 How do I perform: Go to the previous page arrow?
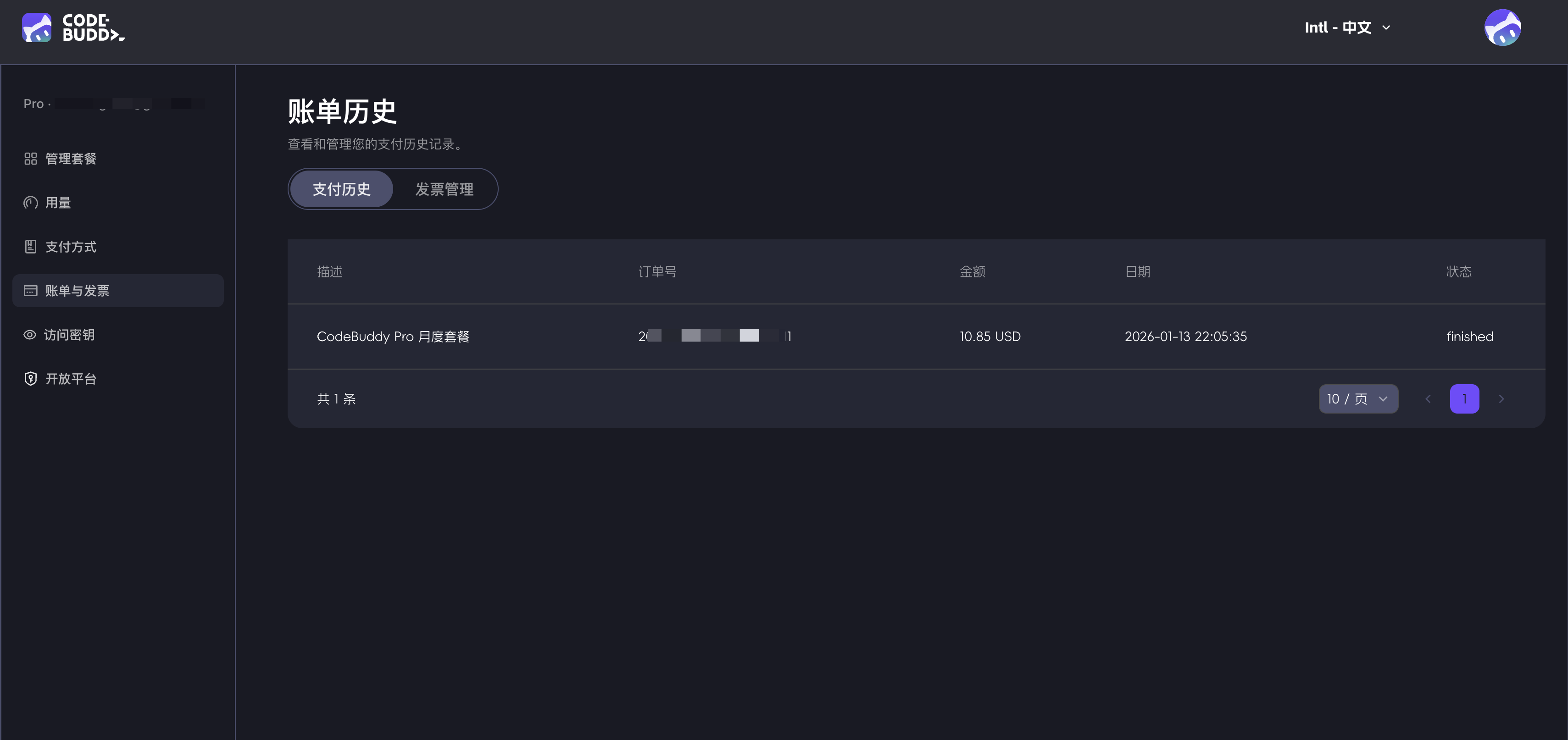1427,399
